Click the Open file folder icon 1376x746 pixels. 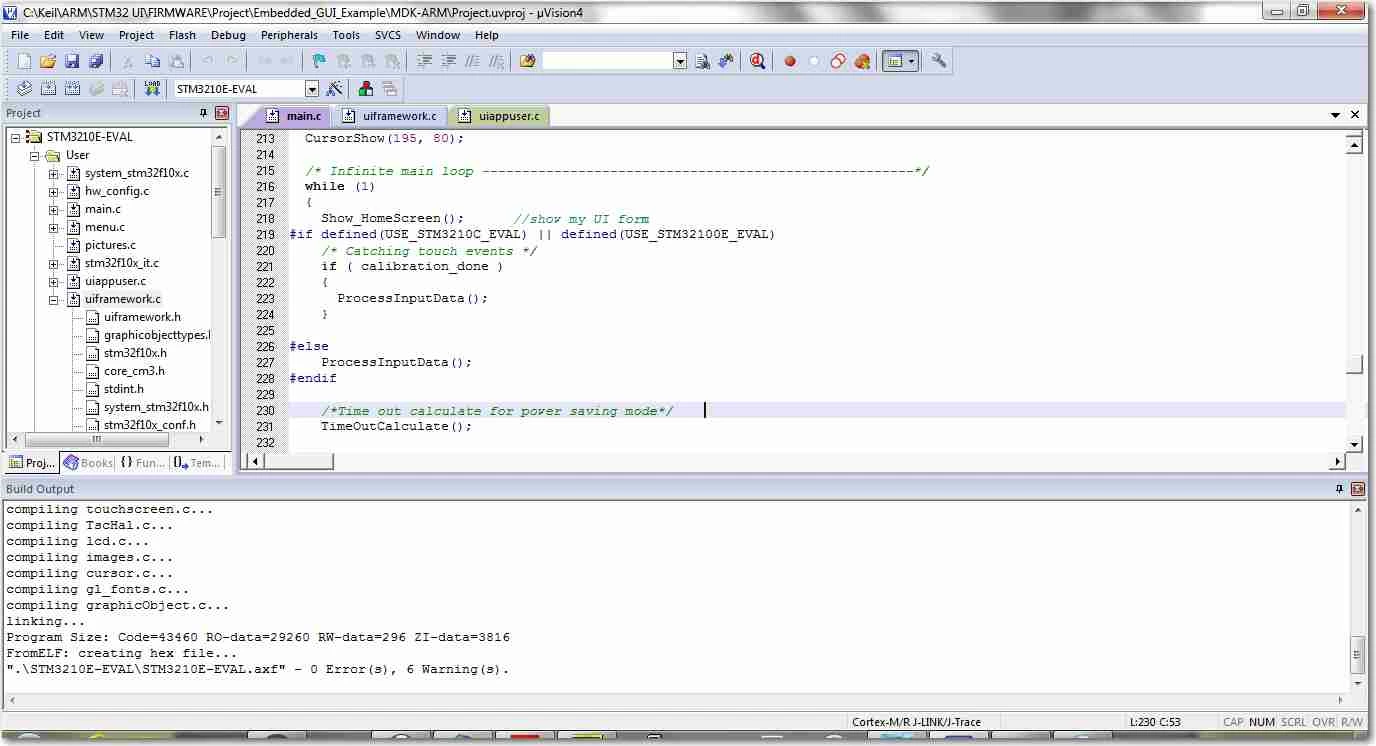pos(47,61)
